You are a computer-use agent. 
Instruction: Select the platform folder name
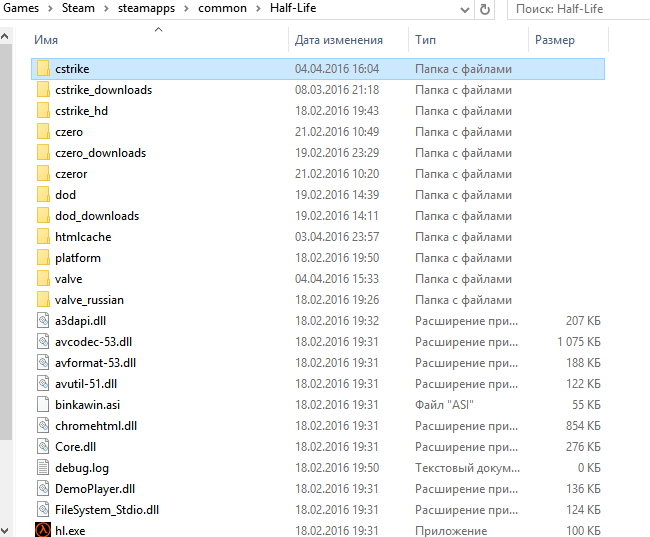78,258
